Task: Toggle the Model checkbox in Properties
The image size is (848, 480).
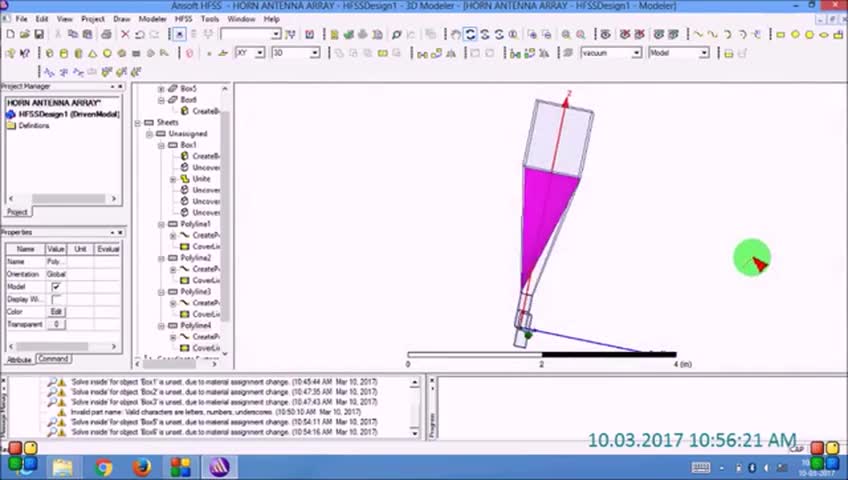Action: (56, 286)
